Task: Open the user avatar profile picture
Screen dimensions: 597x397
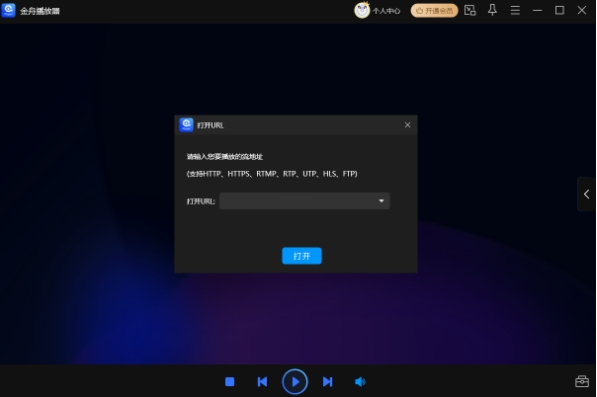Action: coord(362,10)
